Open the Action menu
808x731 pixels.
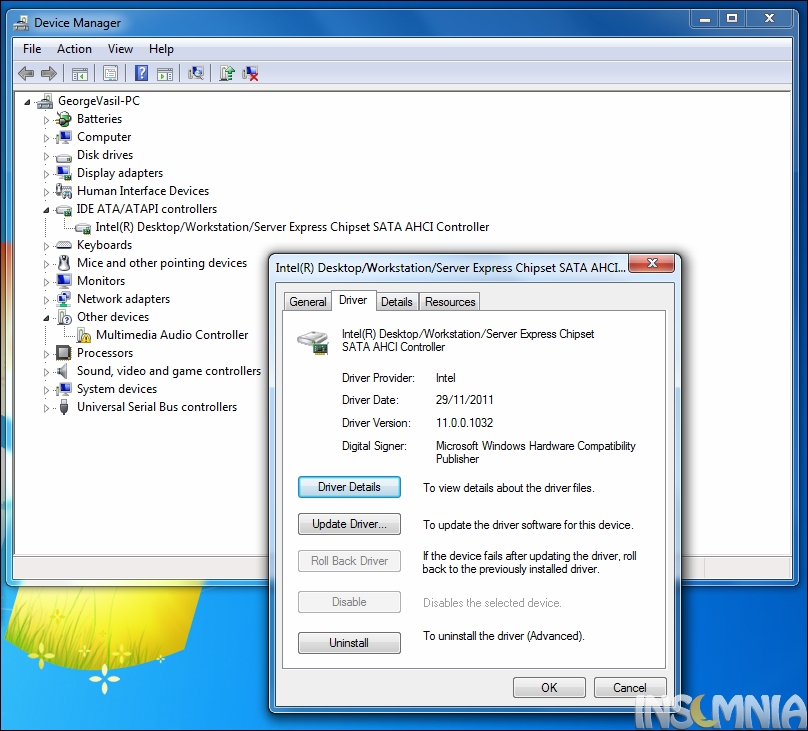(x=74, y=49)
